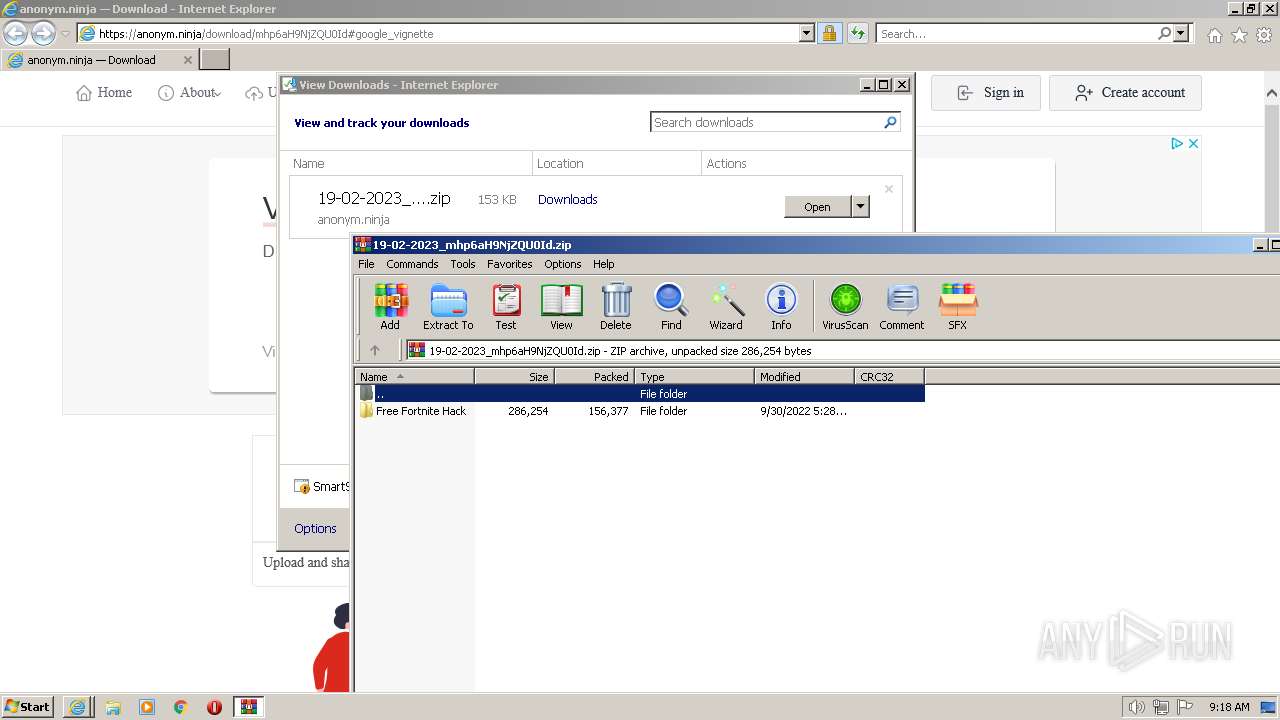Select the anonym.ninja — Download tab

click(x=100, y=60)
